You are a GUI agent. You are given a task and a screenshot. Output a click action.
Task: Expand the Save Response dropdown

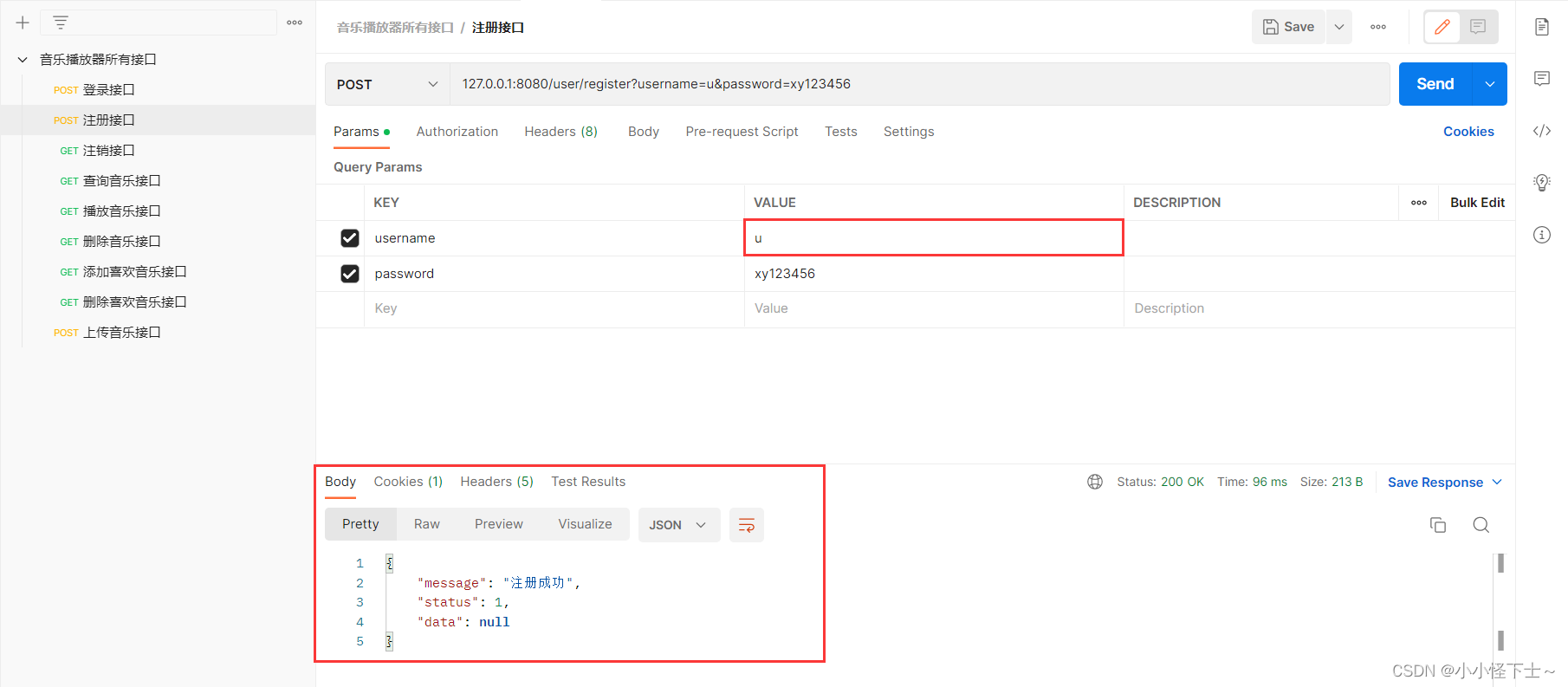point(1497,483)
